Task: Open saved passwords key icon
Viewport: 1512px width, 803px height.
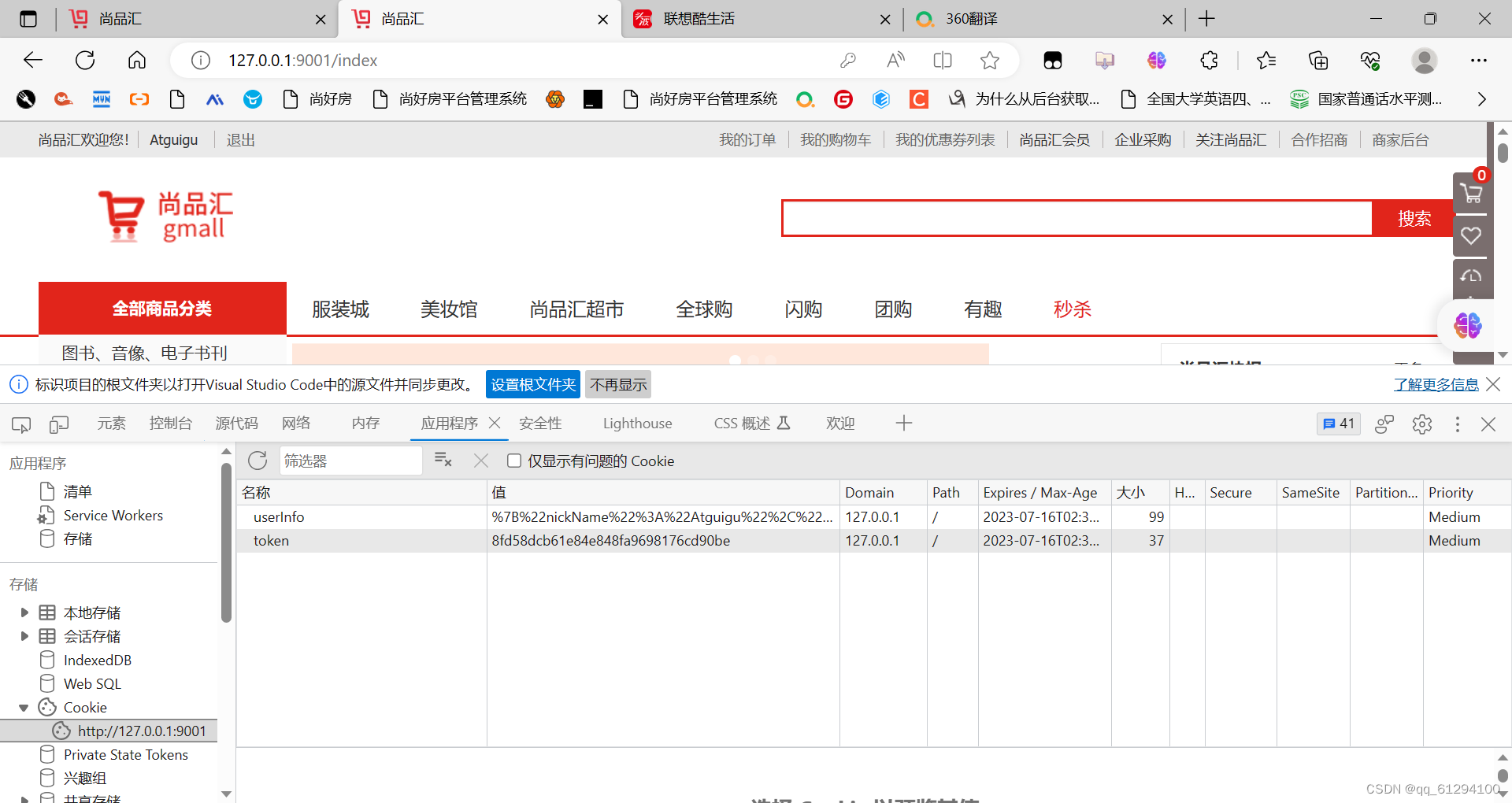Action: [848, 60]
